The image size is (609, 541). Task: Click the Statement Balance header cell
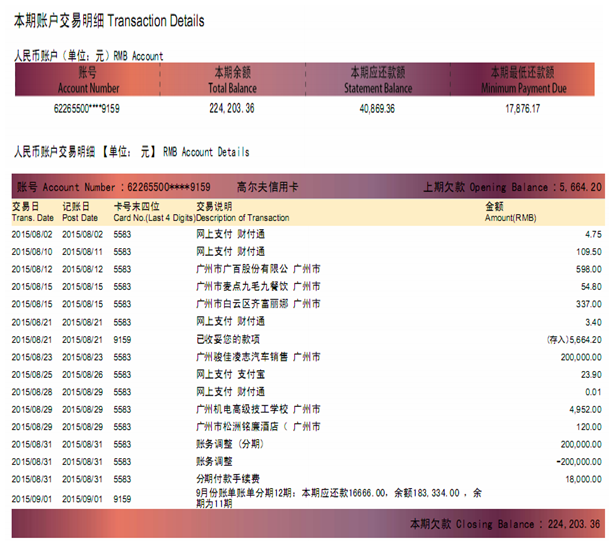(x=377, y=81)
